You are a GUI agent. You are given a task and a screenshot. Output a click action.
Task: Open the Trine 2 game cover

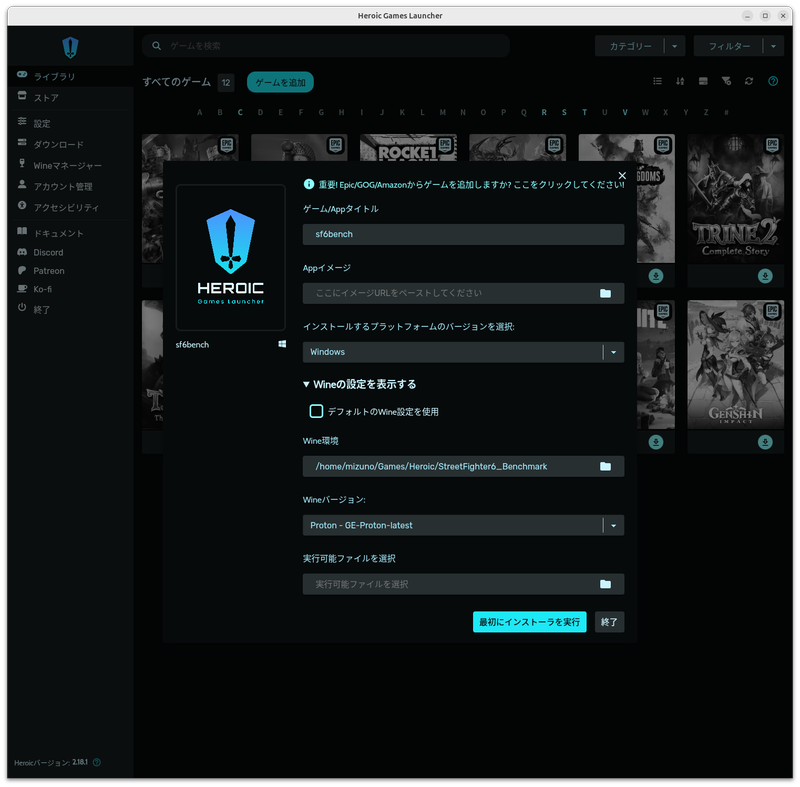coord(735,198)
